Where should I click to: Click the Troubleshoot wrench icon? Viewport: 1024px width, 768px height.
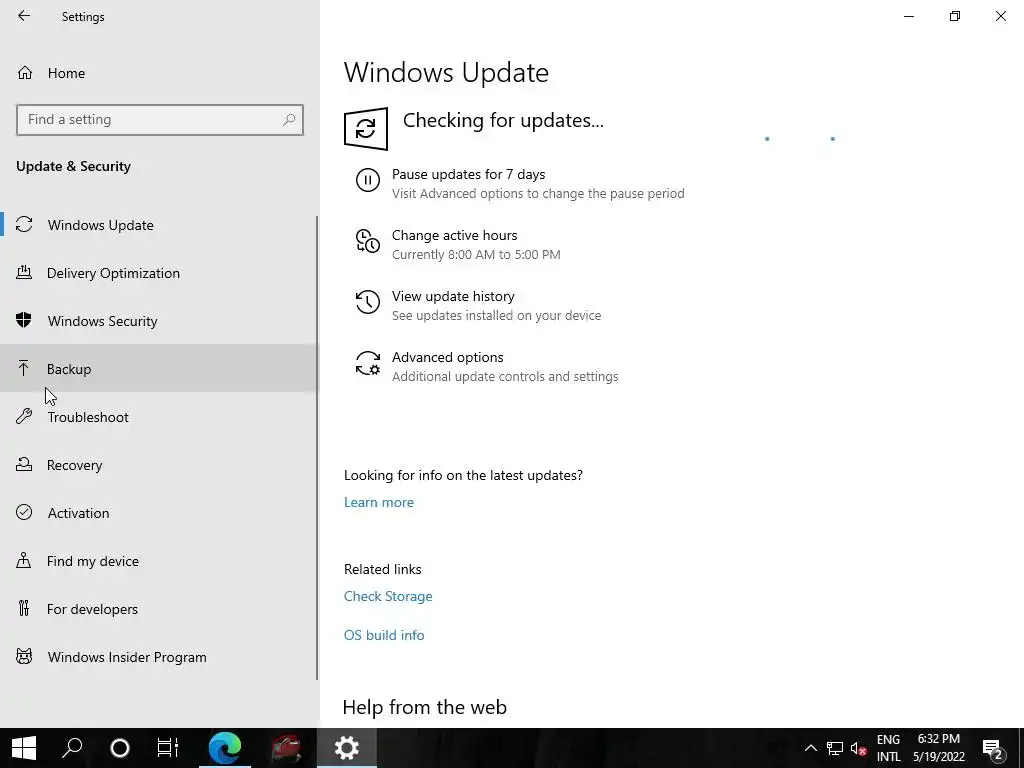pos(24,416)
